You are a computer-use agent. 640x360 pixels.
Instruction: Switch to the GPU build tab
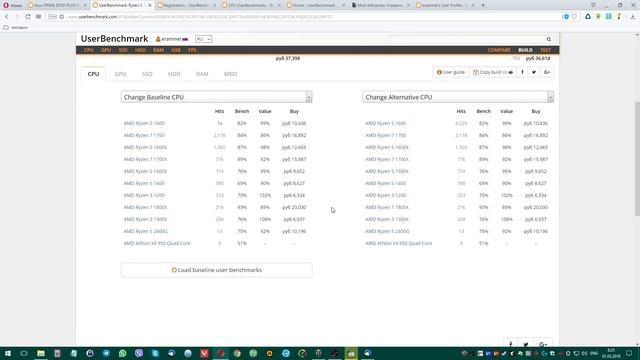point(120,74)
